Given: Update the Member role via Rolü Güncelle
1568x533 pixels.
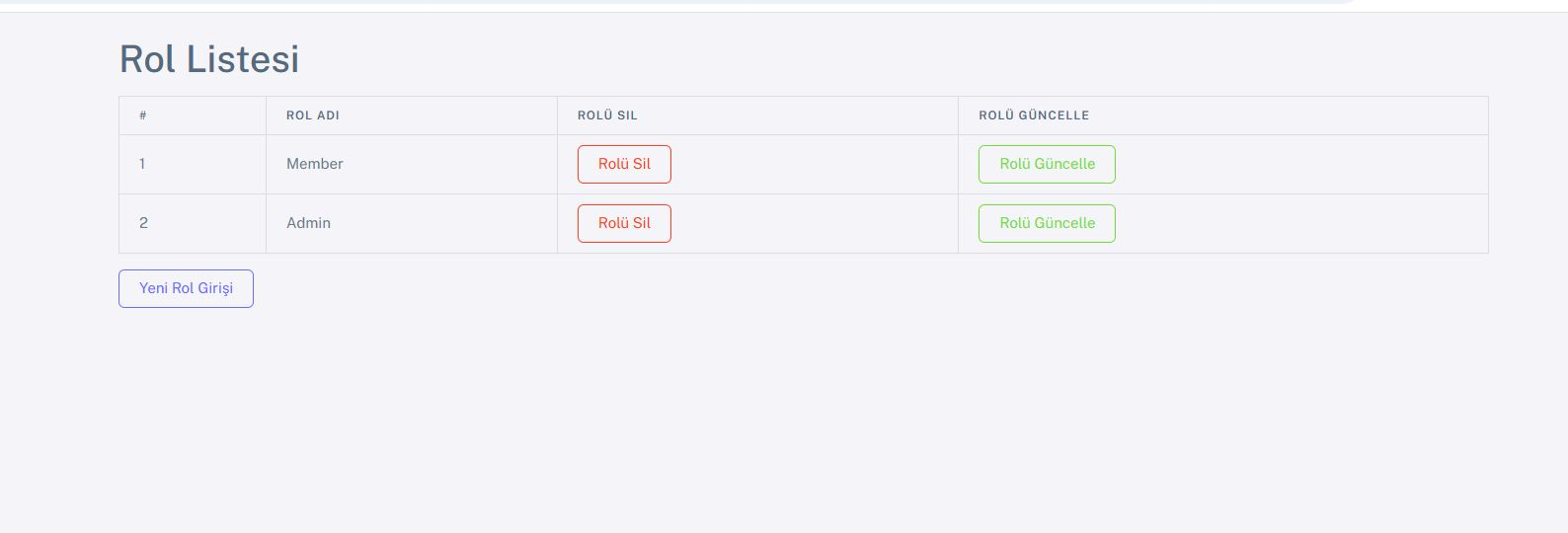Looking at the screenshot, I should pos(1047,164).
